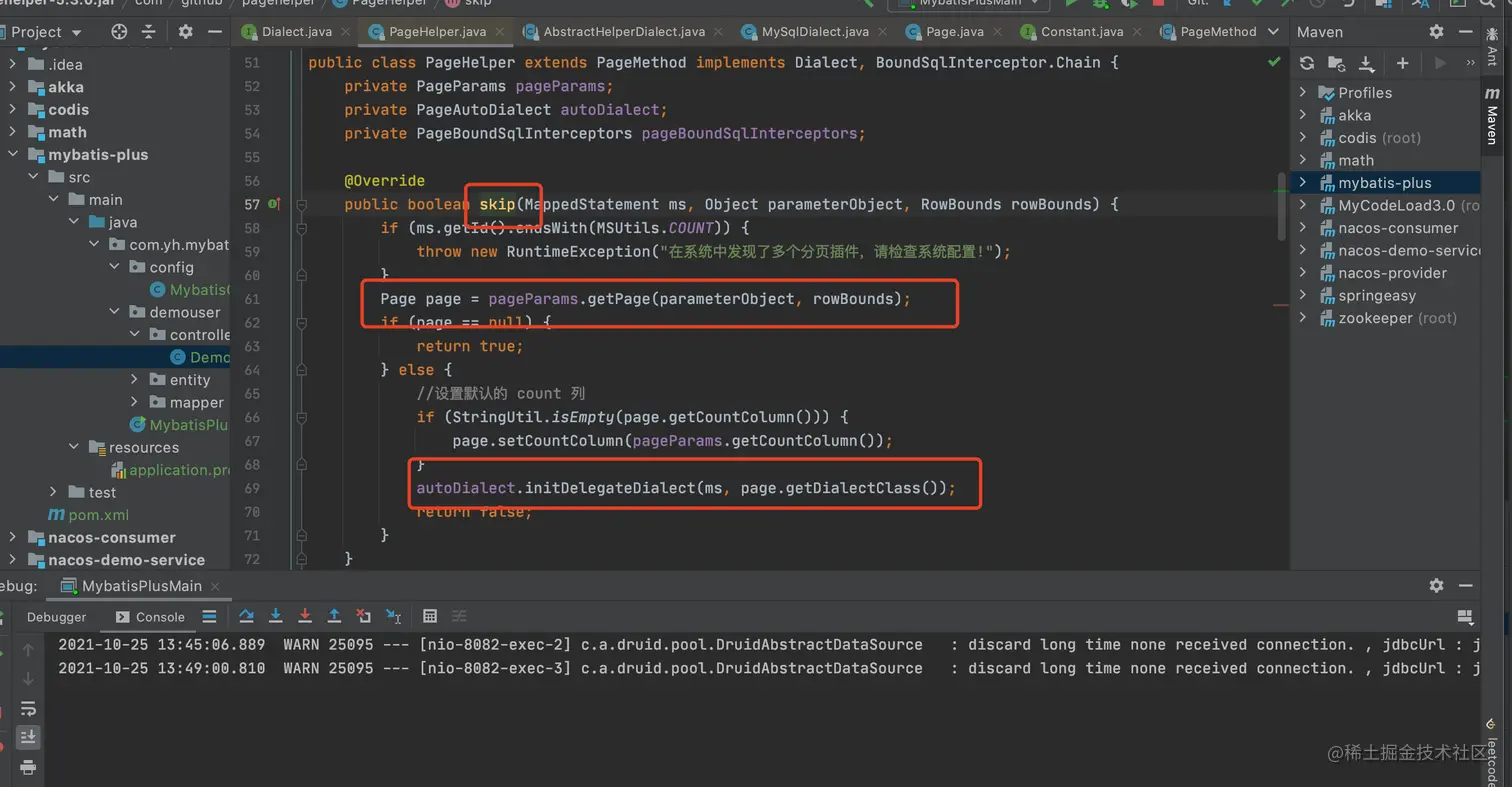Screen dimensions: 1512x787
Task: Show debug layout options icon beside Console
Action: [209, 616]
